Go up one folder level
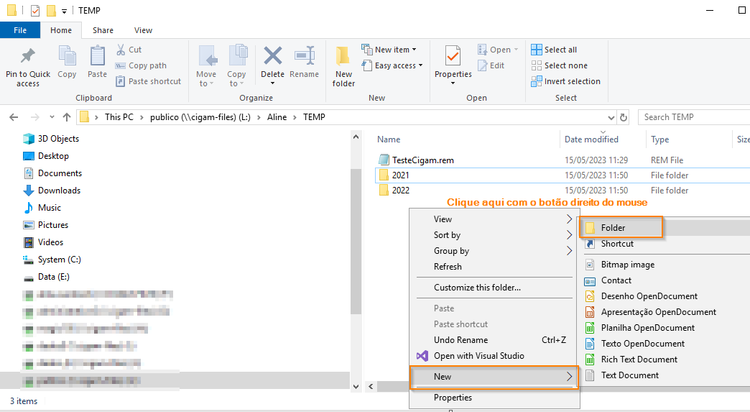The width and height of the screenshot is (750, 412). (66, 117)
